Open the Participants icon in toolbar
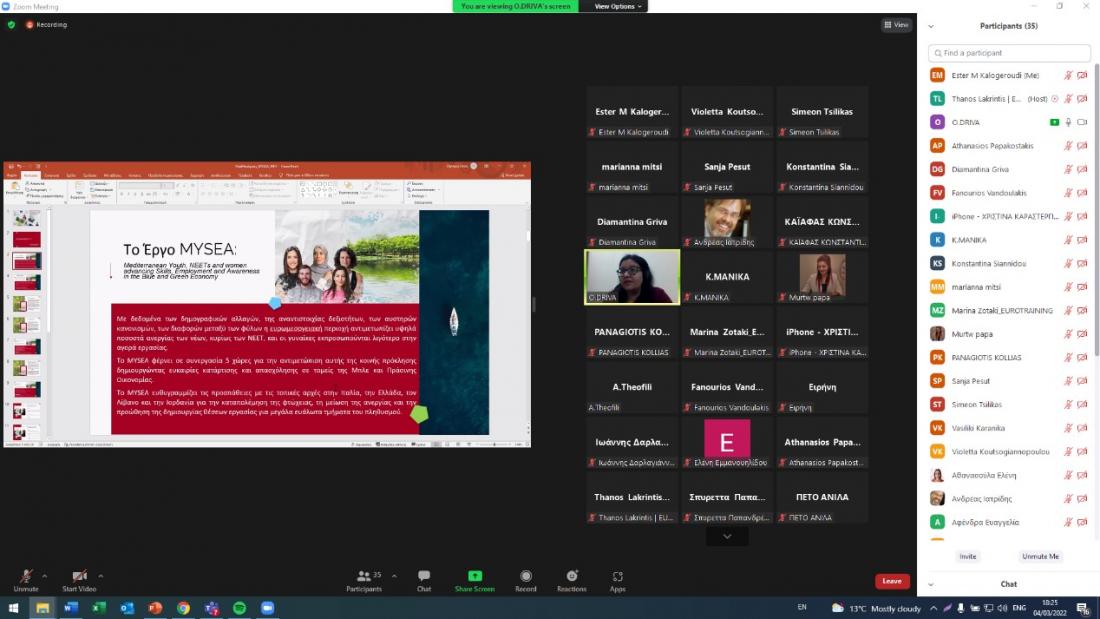This screenshot has height=619, width=1100. tap(364, 577)
